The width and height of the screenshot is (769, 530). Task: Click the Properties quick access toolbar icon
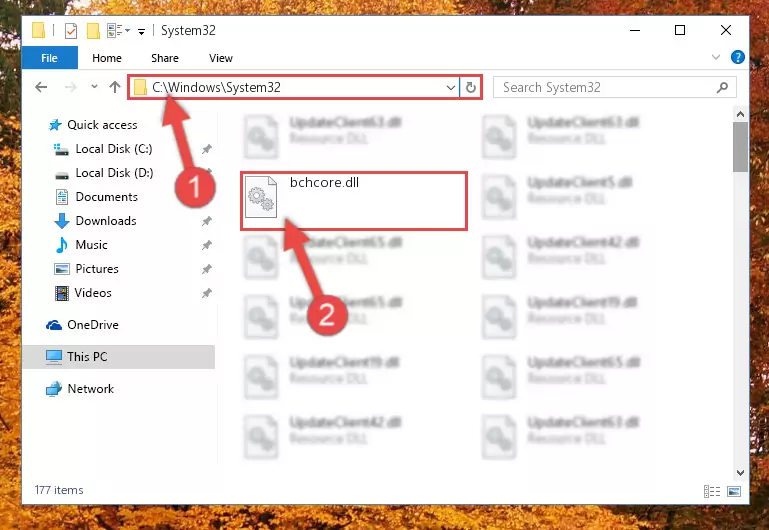pos(71,31)
